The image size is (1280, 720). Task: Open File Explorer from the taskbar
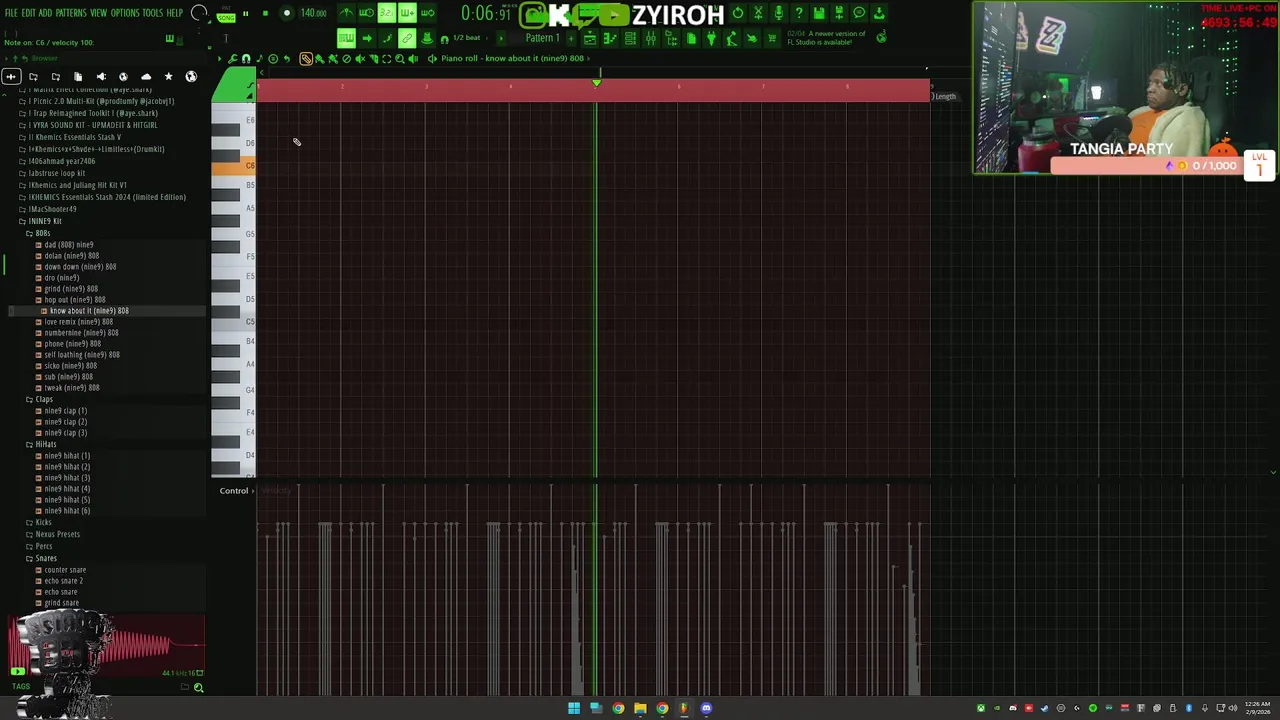(x=640, y=709)
